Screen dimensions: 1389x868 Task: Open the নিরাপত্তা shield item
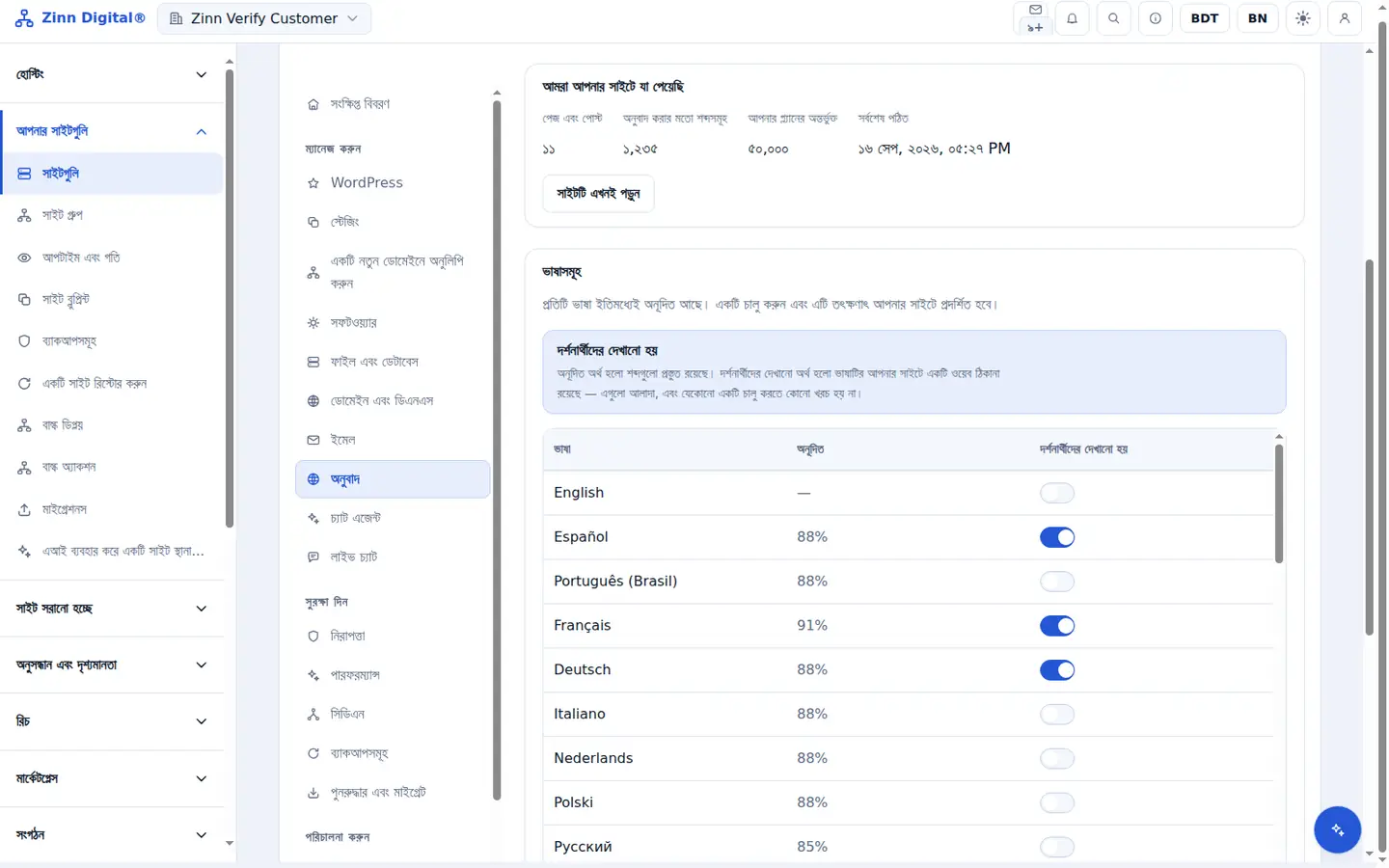point(393,636)
